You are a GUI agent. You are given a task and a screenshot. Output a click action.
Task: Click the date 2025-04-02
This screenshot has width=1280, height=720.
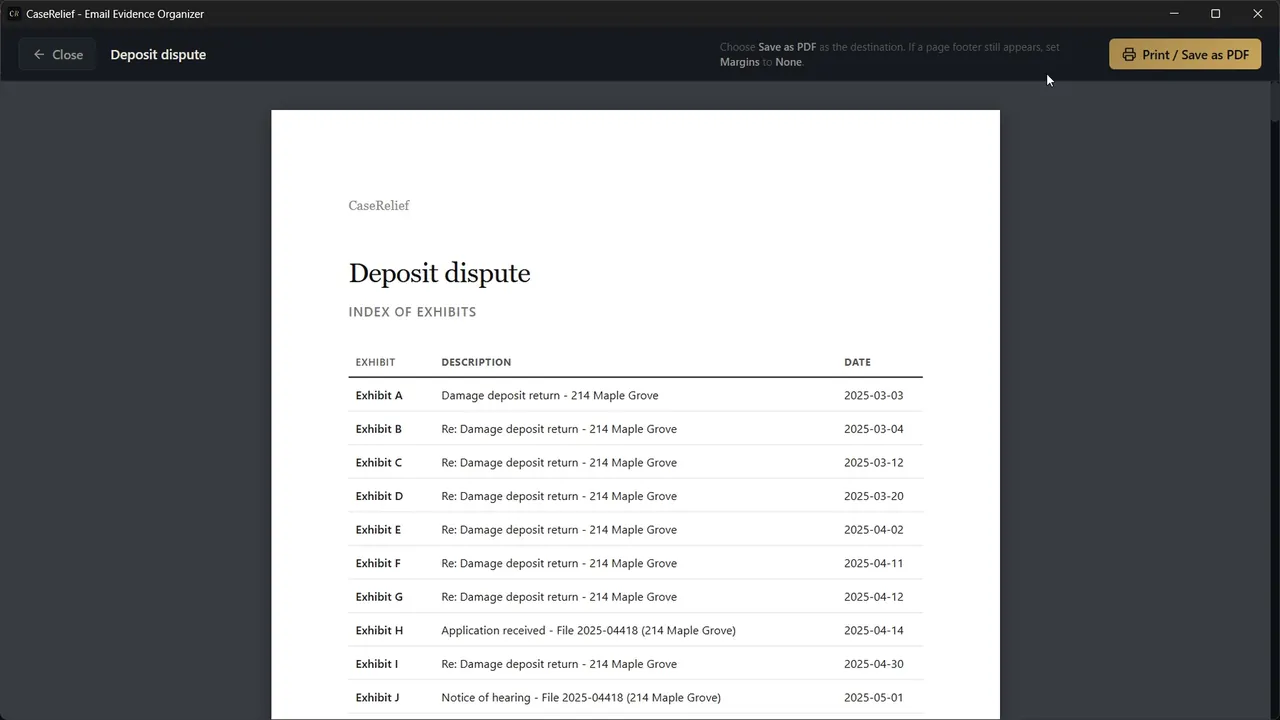[x=873, y=530]
